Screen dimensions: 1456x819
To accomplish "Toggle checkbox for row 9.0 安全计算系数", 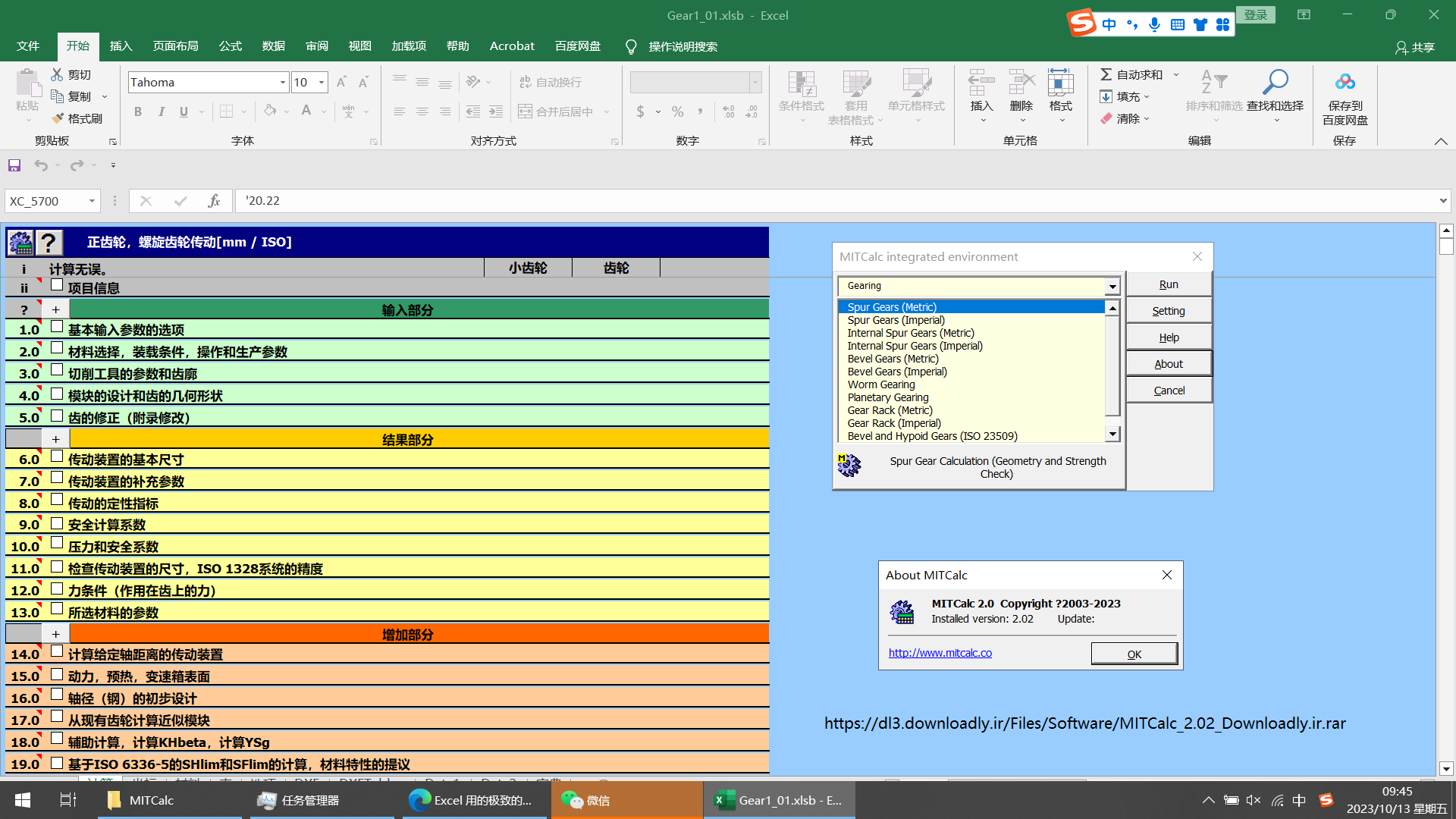I will pos(57,523).
